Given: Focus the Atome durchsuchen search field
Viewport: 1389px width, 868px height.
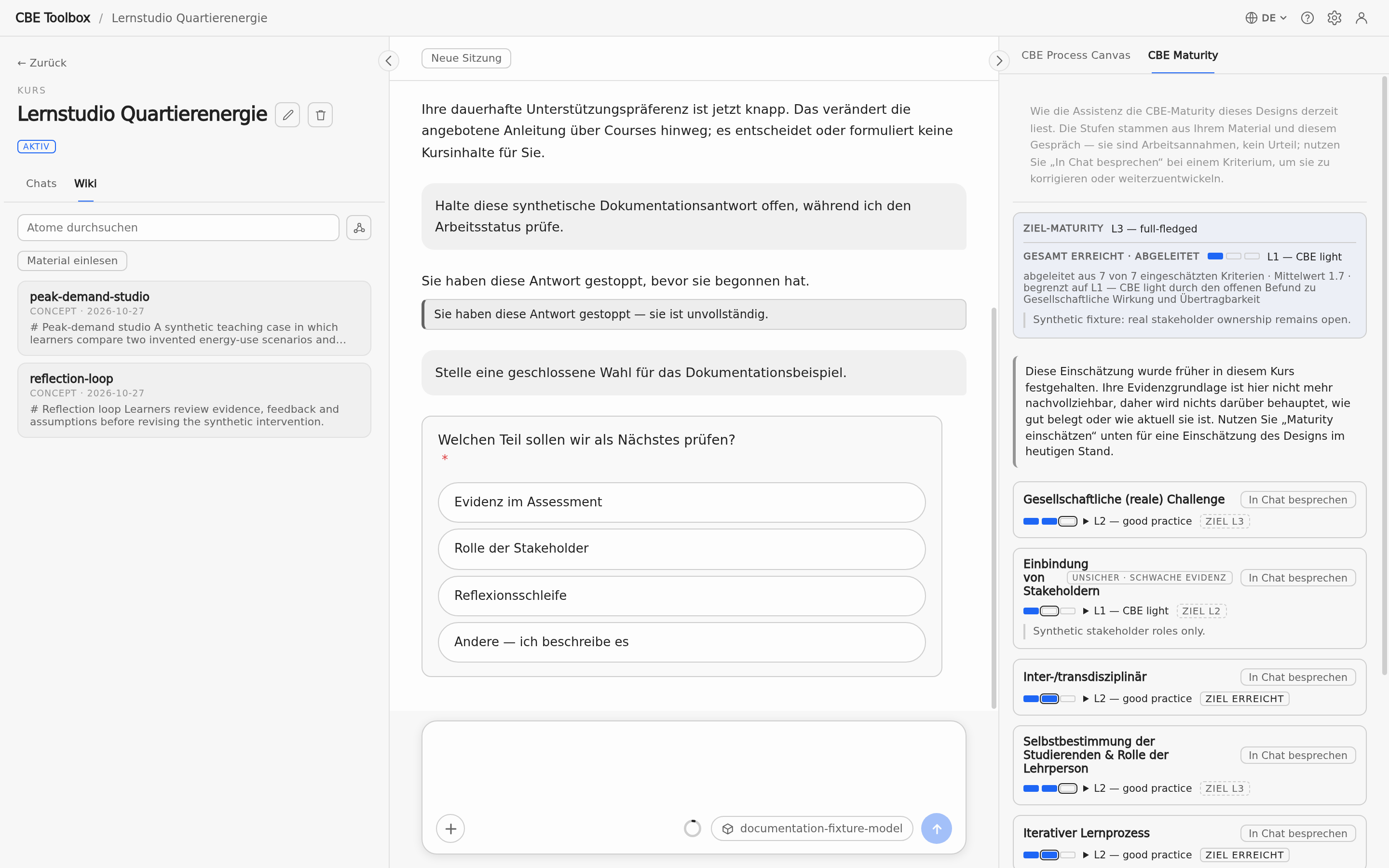Looking at the screenshot, I should (178, 228).
